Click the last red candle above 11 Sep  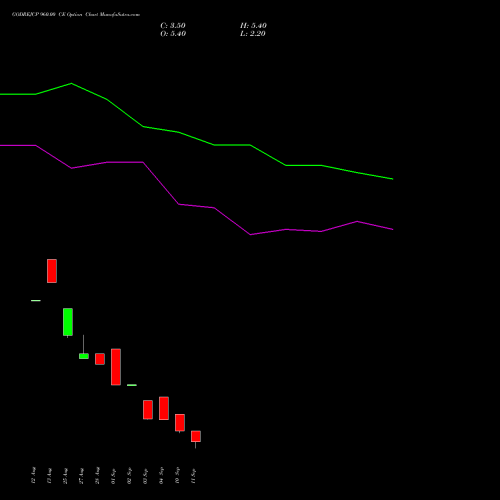pos(196,436)
